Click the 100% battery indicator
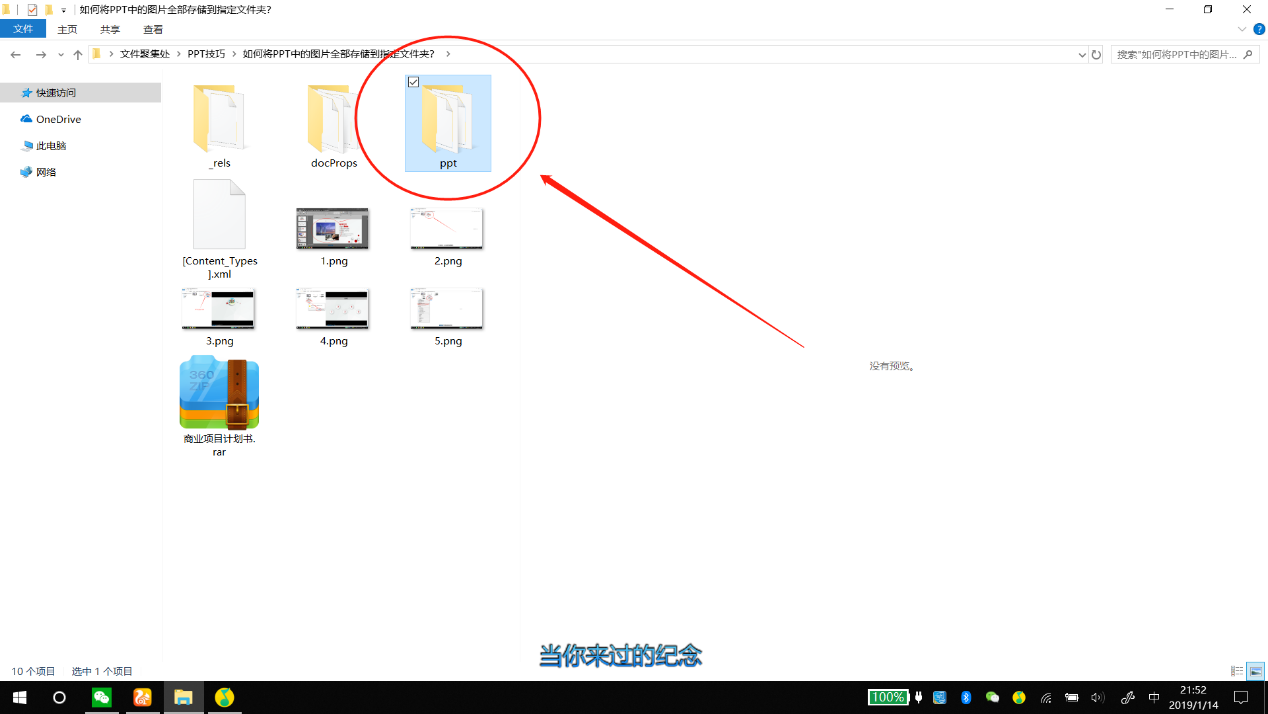 click(x=888, y=697)
